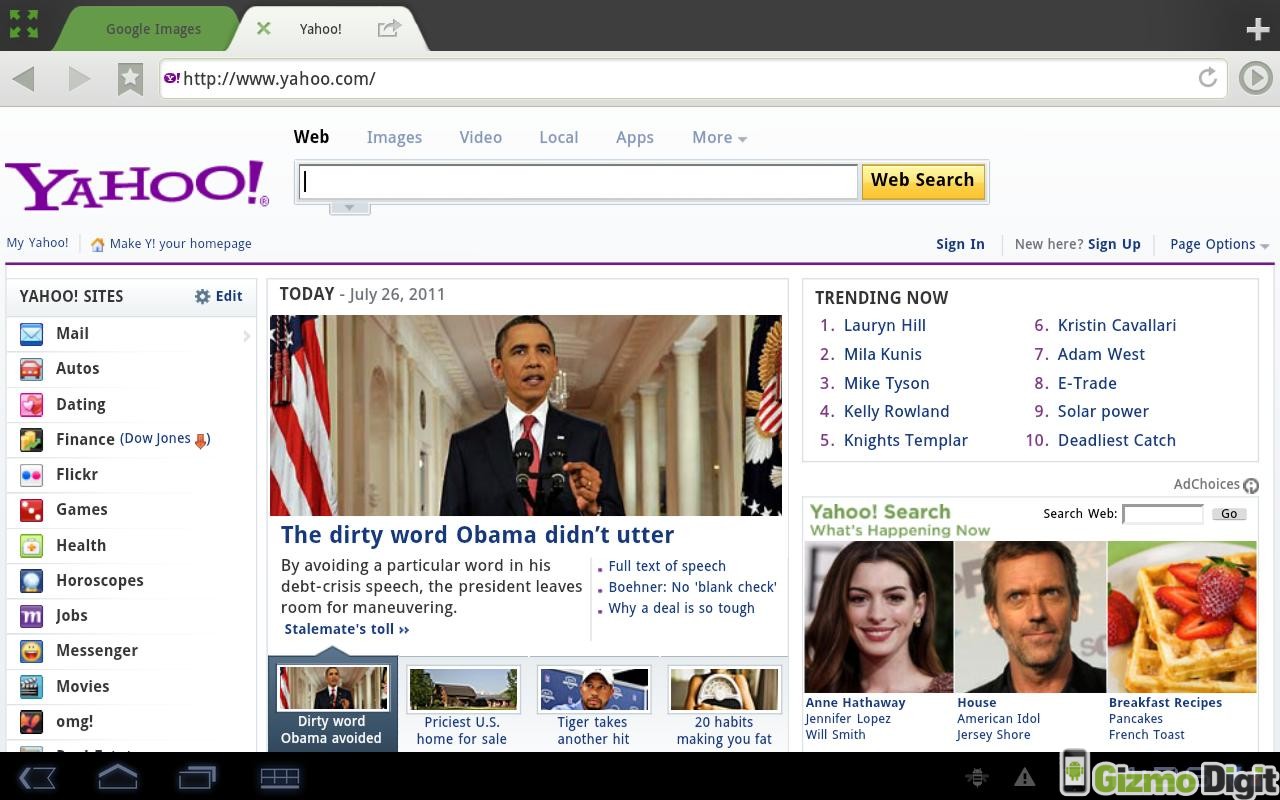1280x800 pixels.
Task: Click trending topic Mila Kunis
Action: point(883,354)
